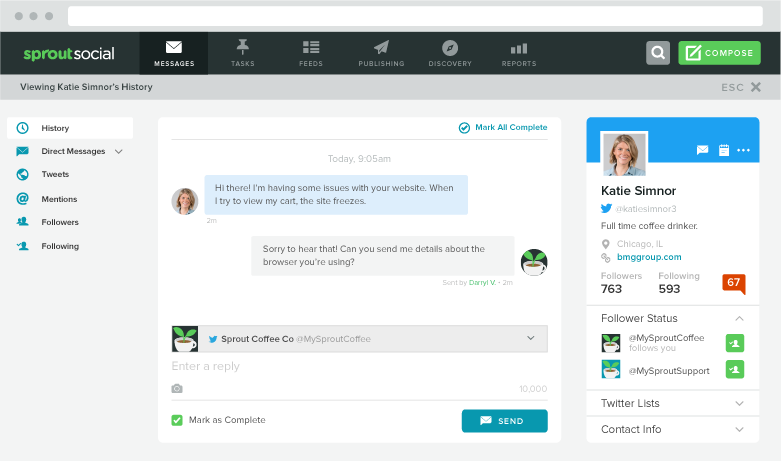The image size is (781, 461).
Task: Open the Reports tab
Action: point(519,53)
